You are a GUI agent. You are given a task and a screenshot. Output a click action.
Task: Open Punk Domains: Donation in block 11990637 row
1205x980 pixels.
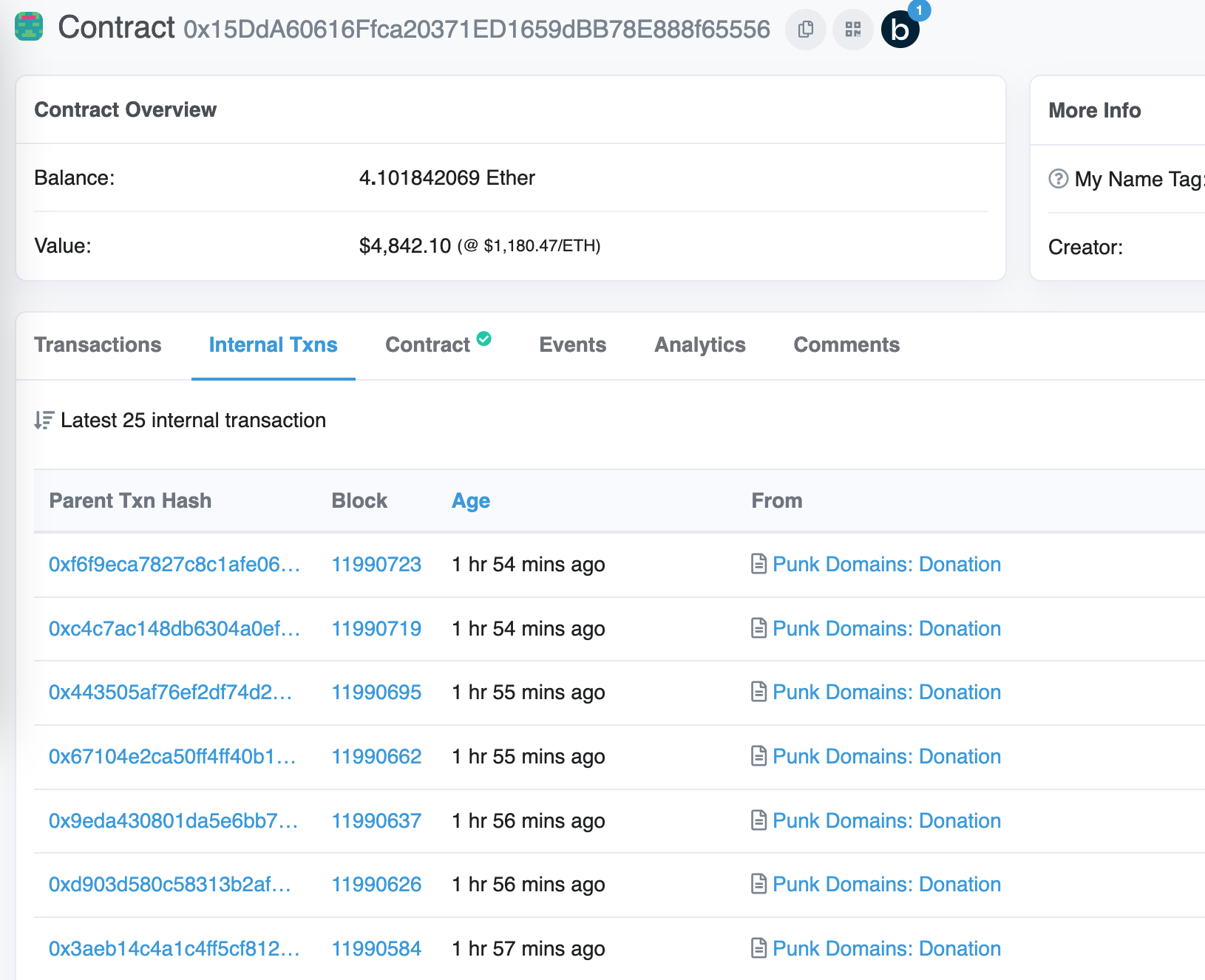886,820
